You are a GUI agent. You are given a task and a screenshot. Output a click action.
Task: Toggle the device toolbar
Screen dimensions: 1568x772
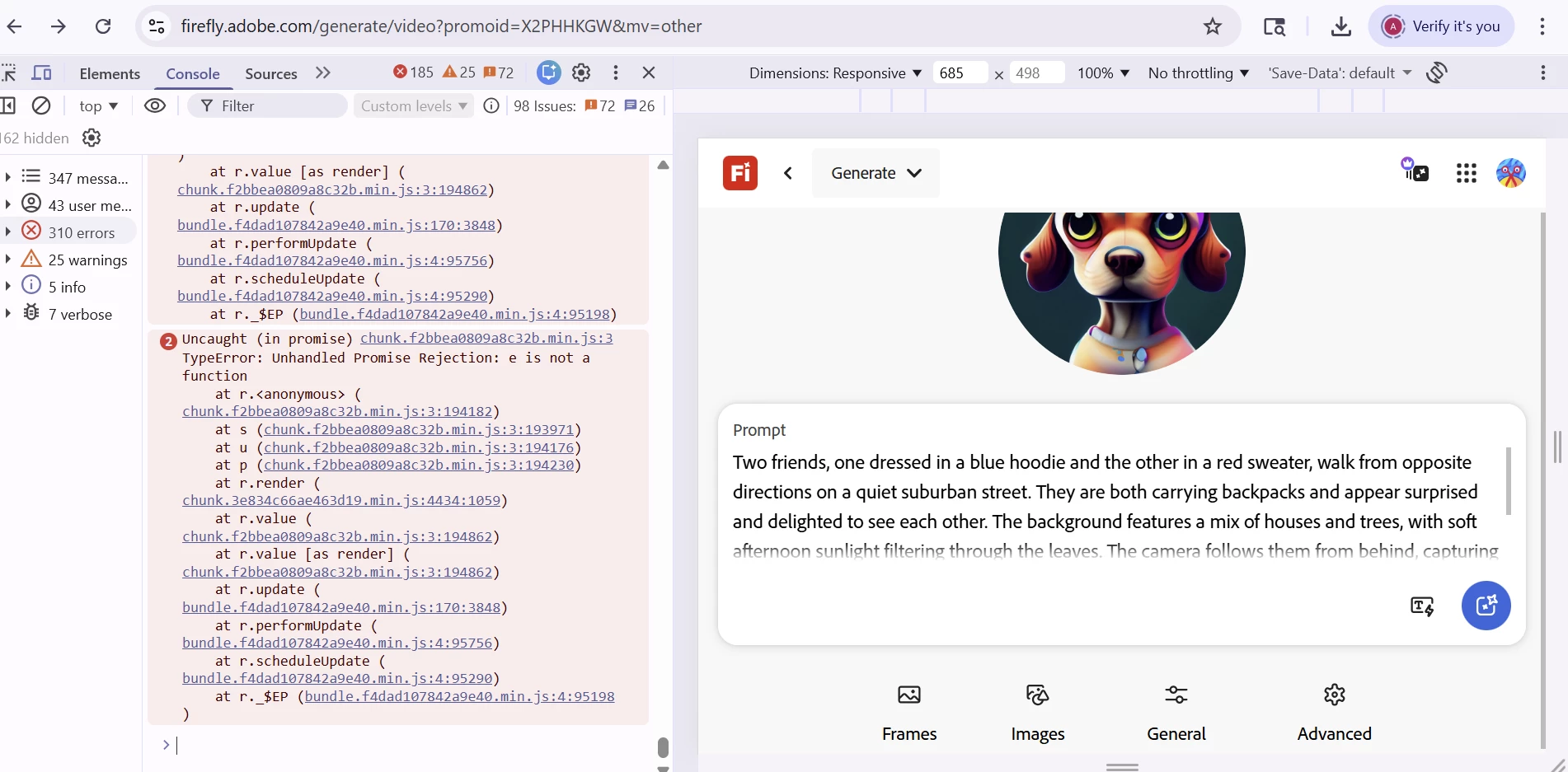(41, 73)
